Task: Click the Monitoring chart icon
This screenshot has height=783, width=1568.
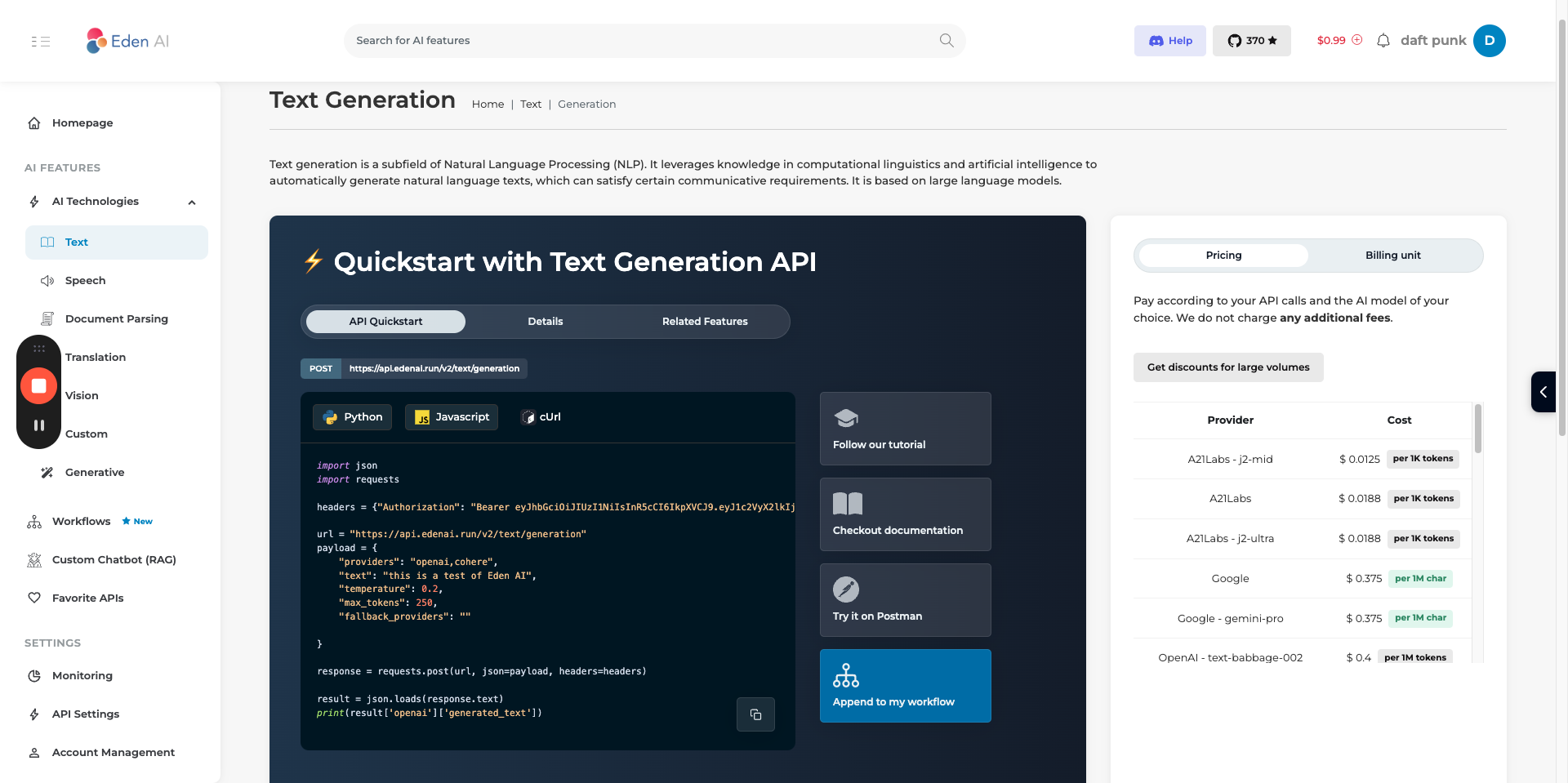Action: coord(34,676)
